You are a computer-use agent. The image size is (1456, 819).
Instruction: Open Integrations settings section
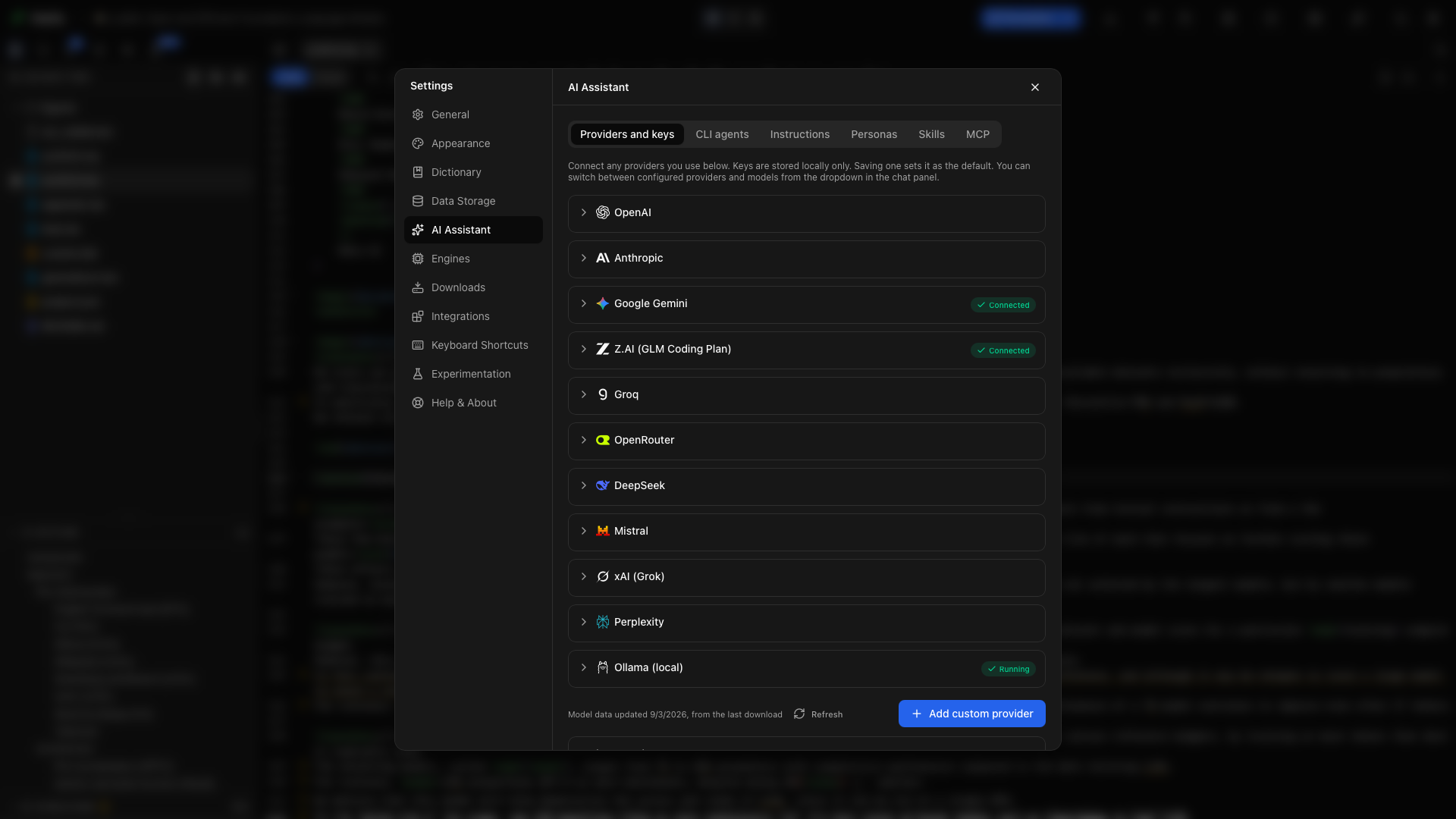coord(473,316)
